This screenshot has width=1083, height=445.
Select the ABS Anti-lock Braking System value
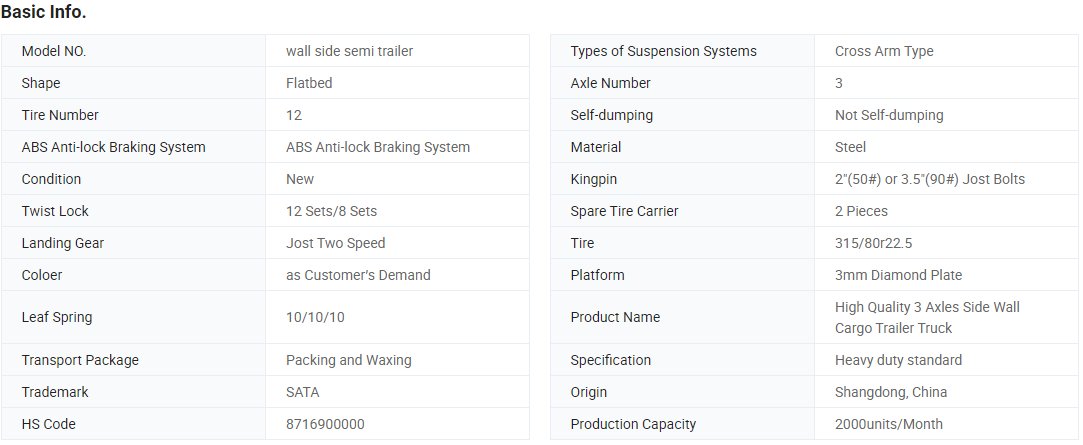378,147
